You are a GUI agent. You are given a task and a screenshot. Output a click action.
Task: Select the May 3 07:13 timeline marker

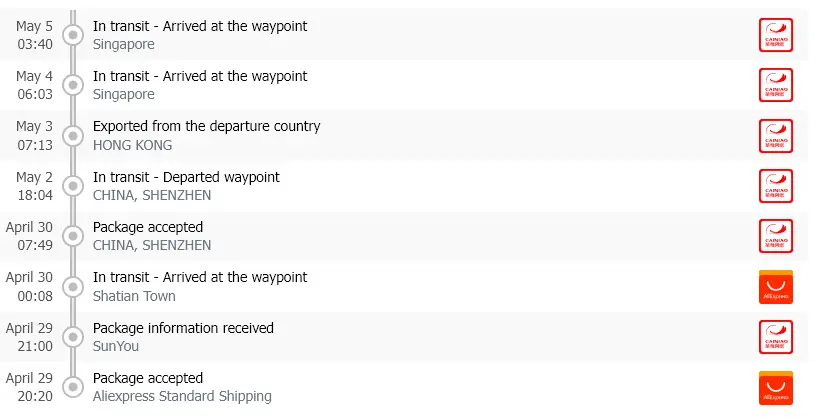73,135
